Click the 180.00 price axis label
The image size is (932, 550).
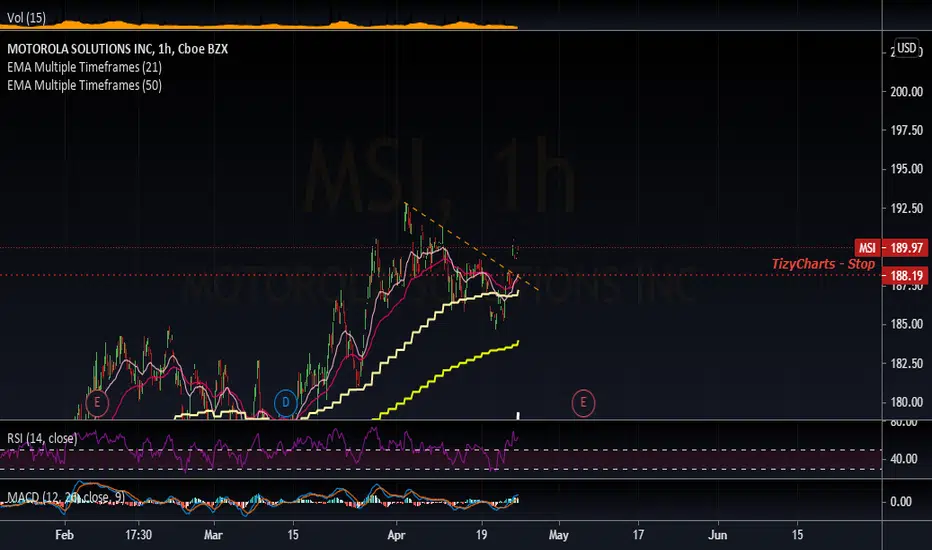pyautogui.click(x=906, y=402)
